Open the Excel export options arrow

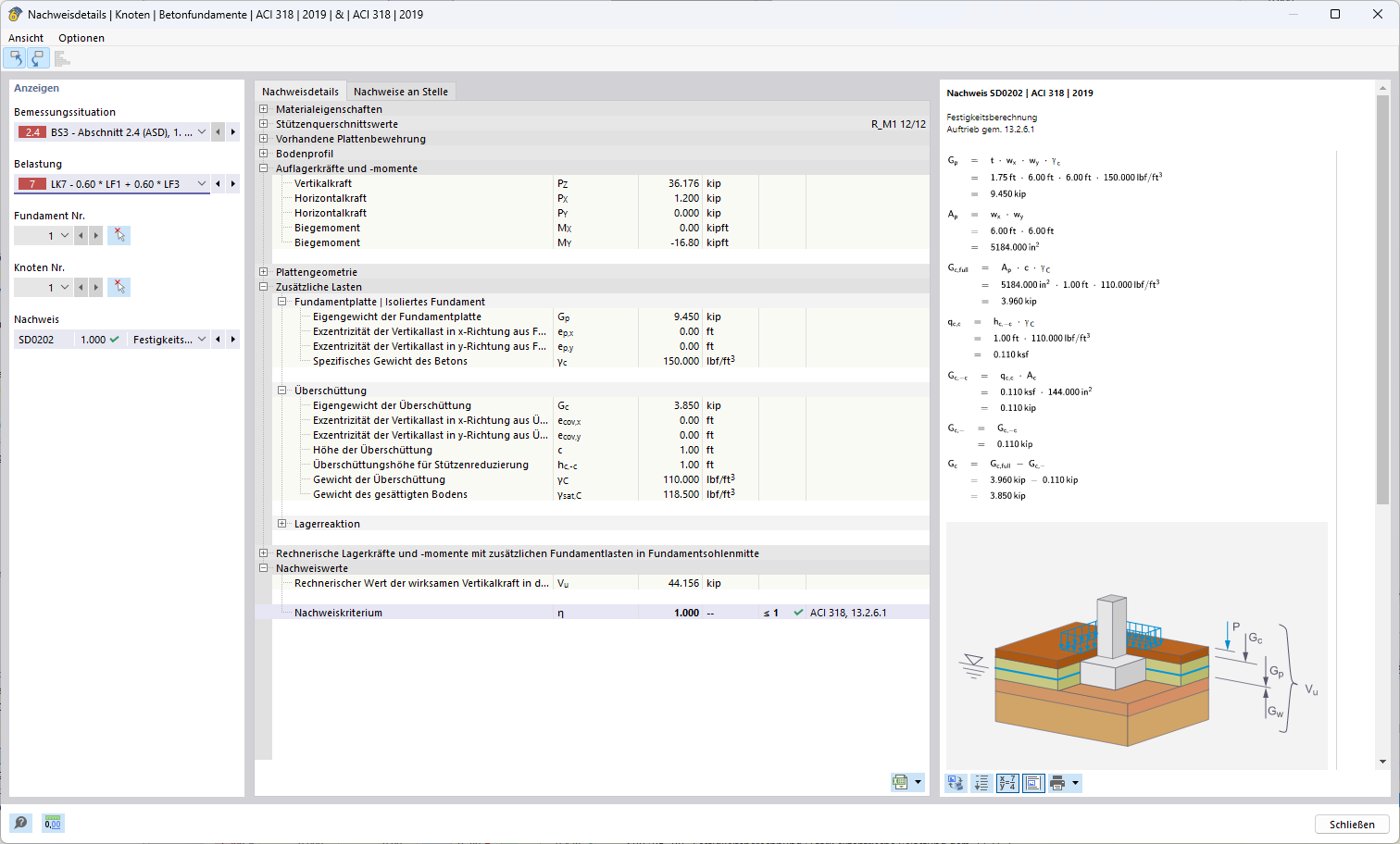tap(919, 782)
